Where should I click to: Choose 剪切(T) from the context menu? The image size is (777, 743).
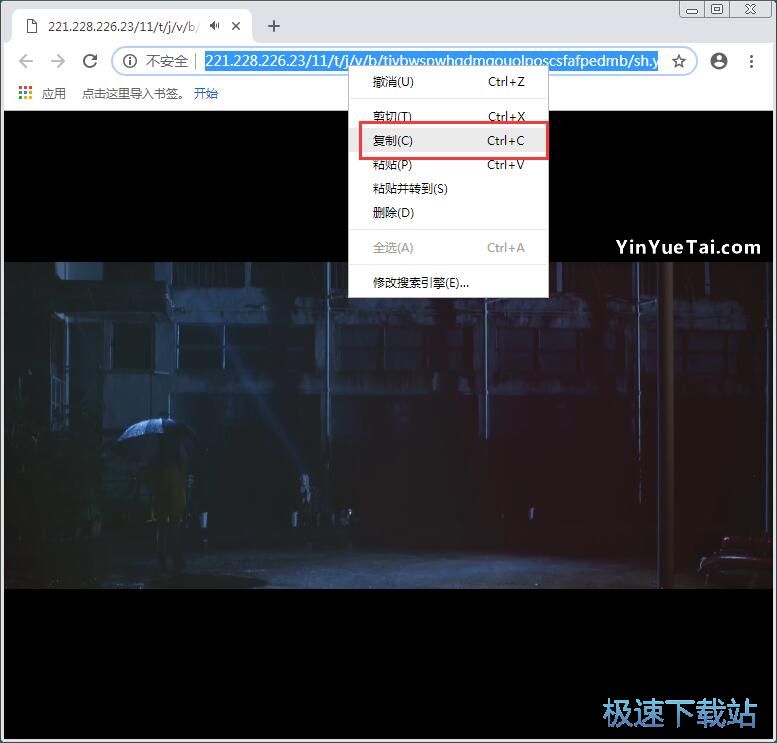point(448,116)
